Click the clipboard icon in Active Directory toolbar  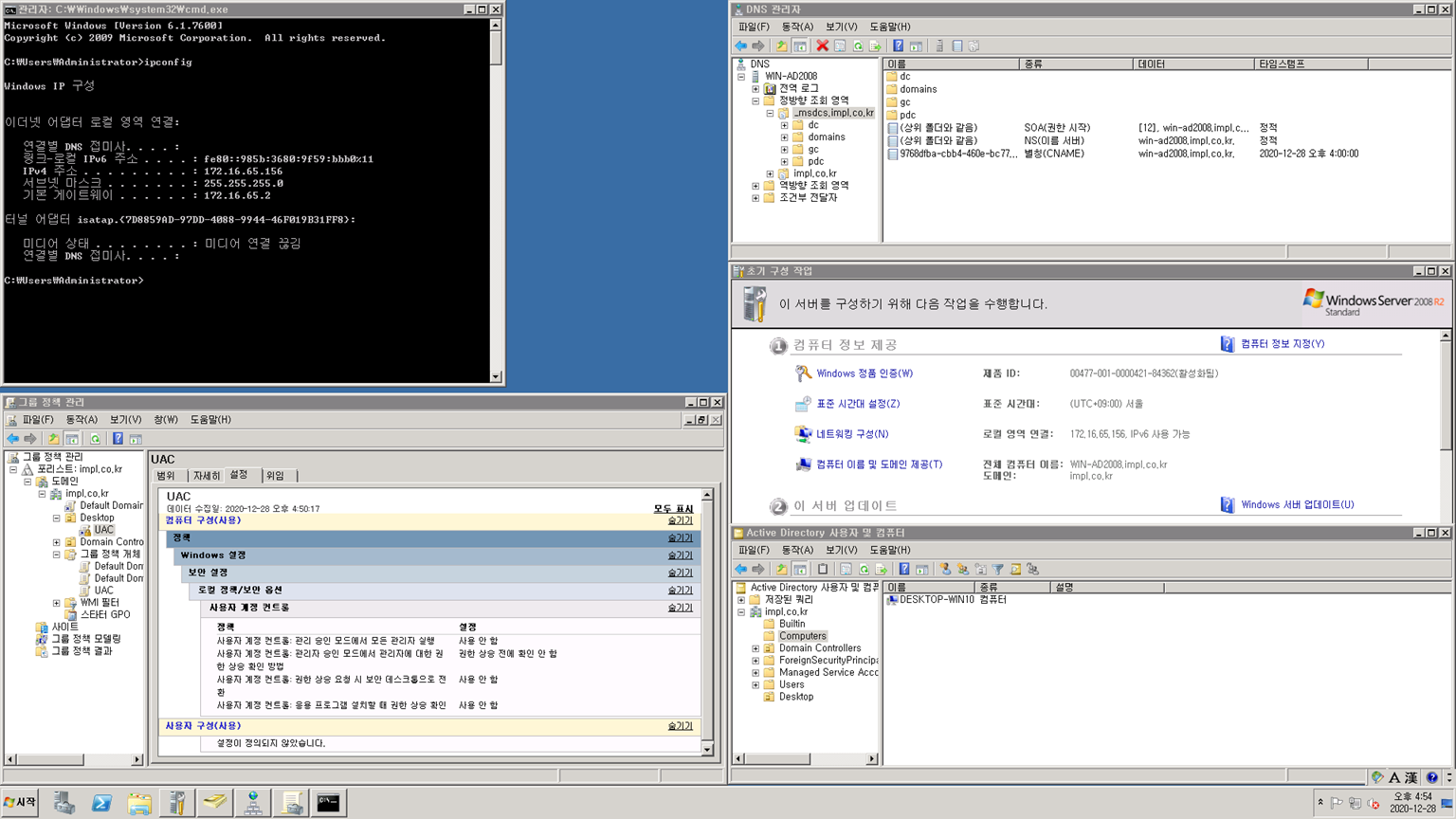point(822,569)
